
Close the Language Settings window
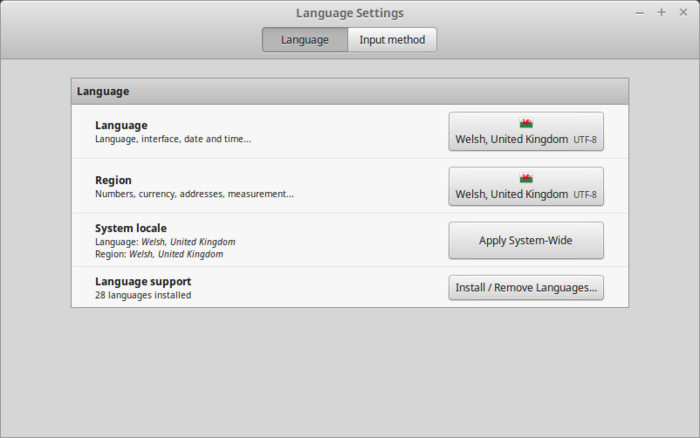682,12
